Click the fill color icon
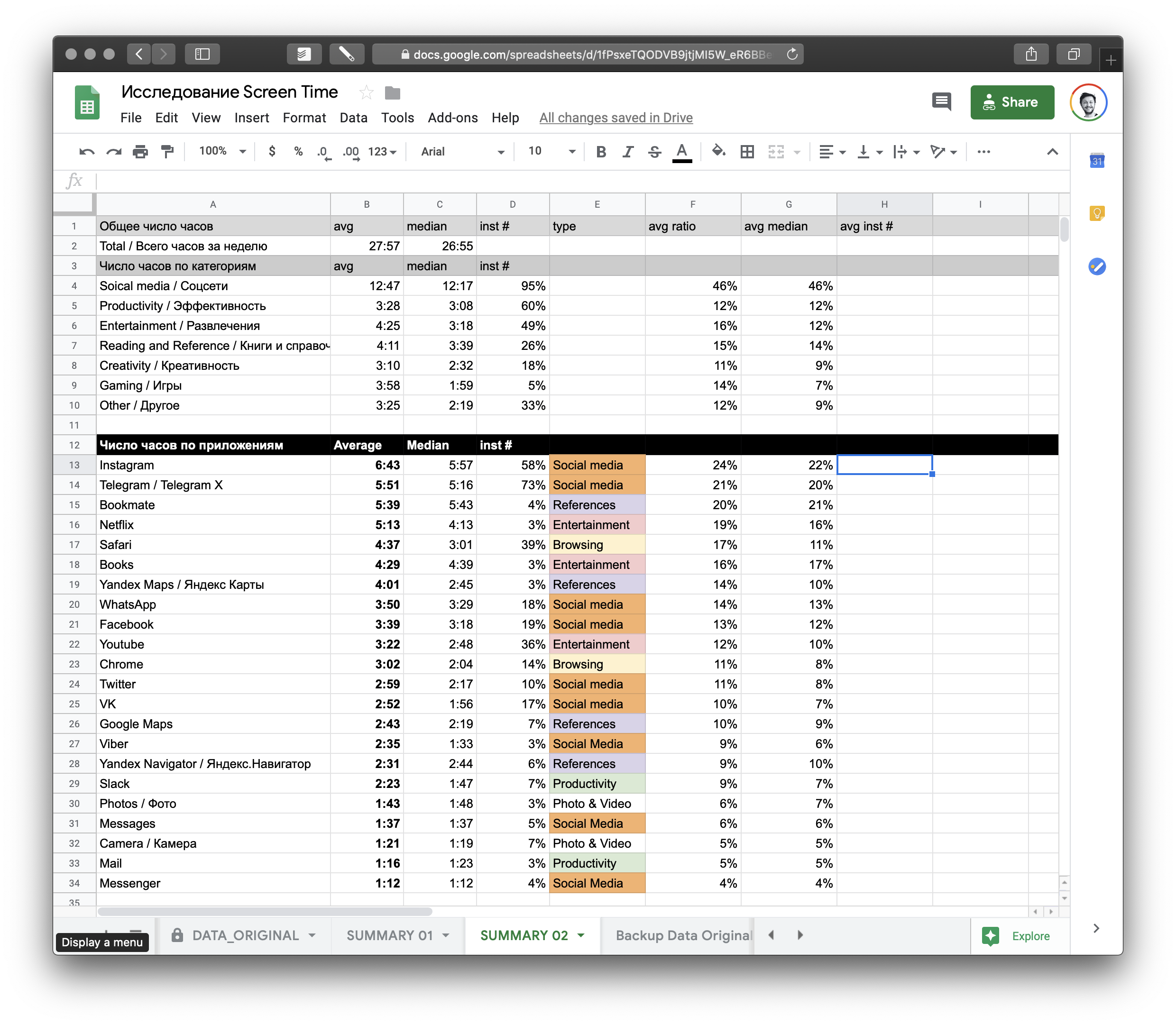The height and width of the screenshot is (1025, 1176). click(x=718, y=150)
